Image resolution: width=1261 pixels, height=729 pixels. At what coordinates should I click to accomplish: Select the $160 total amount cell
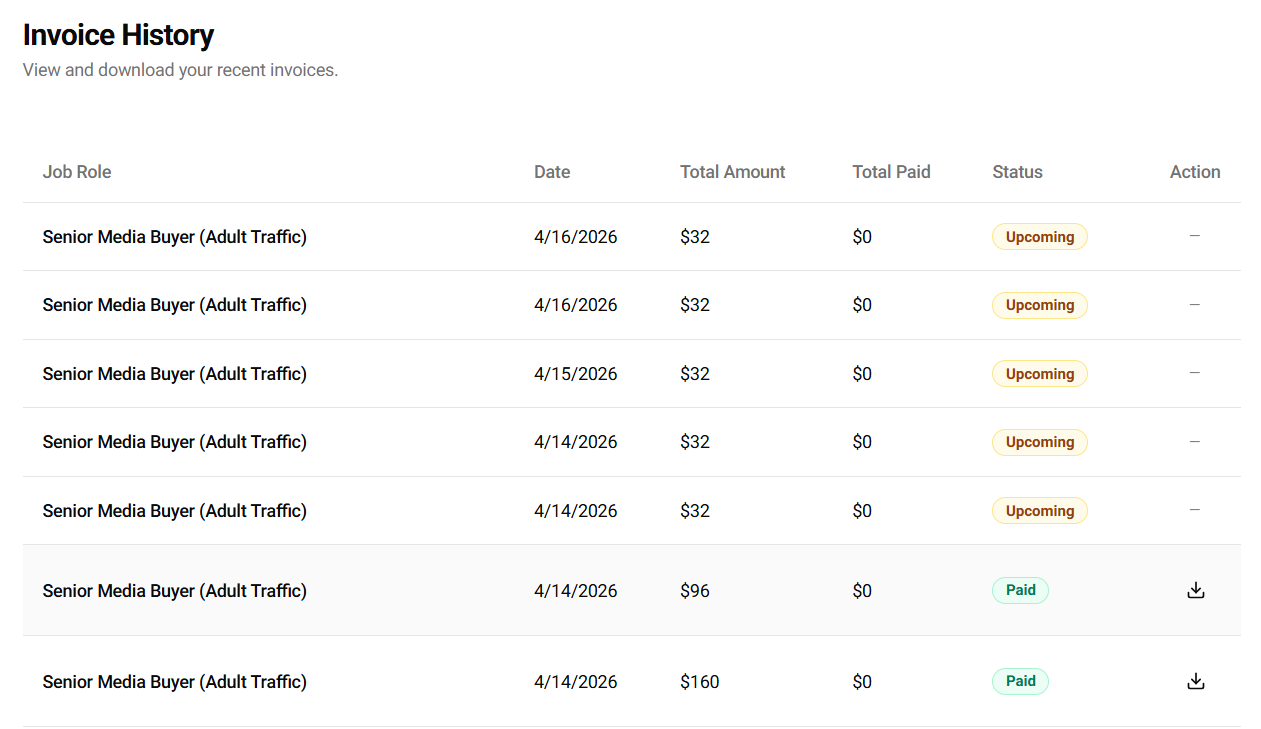699,682
